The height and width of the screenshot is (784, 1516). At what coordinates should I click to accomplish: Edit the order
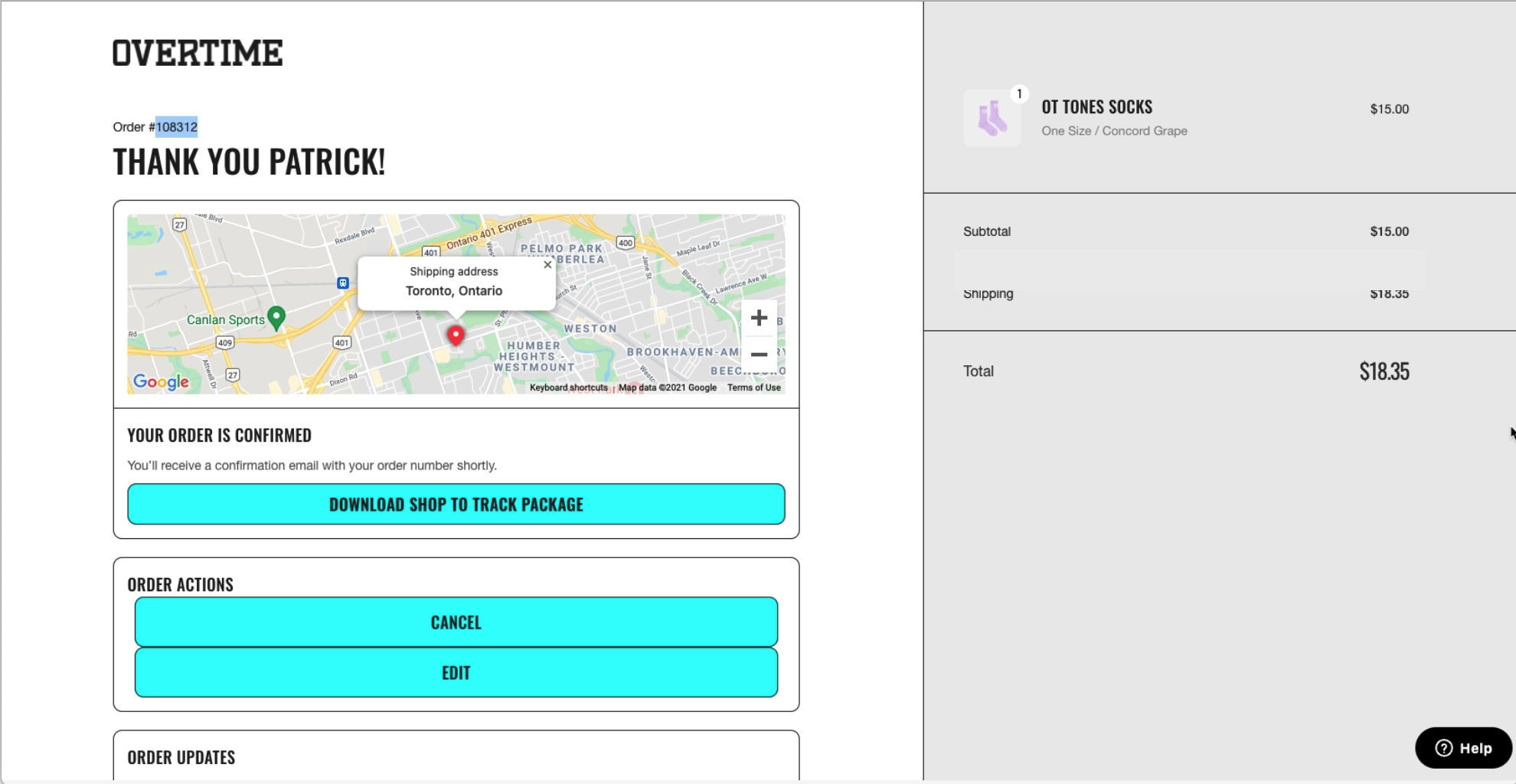click(x=456, y=673)
